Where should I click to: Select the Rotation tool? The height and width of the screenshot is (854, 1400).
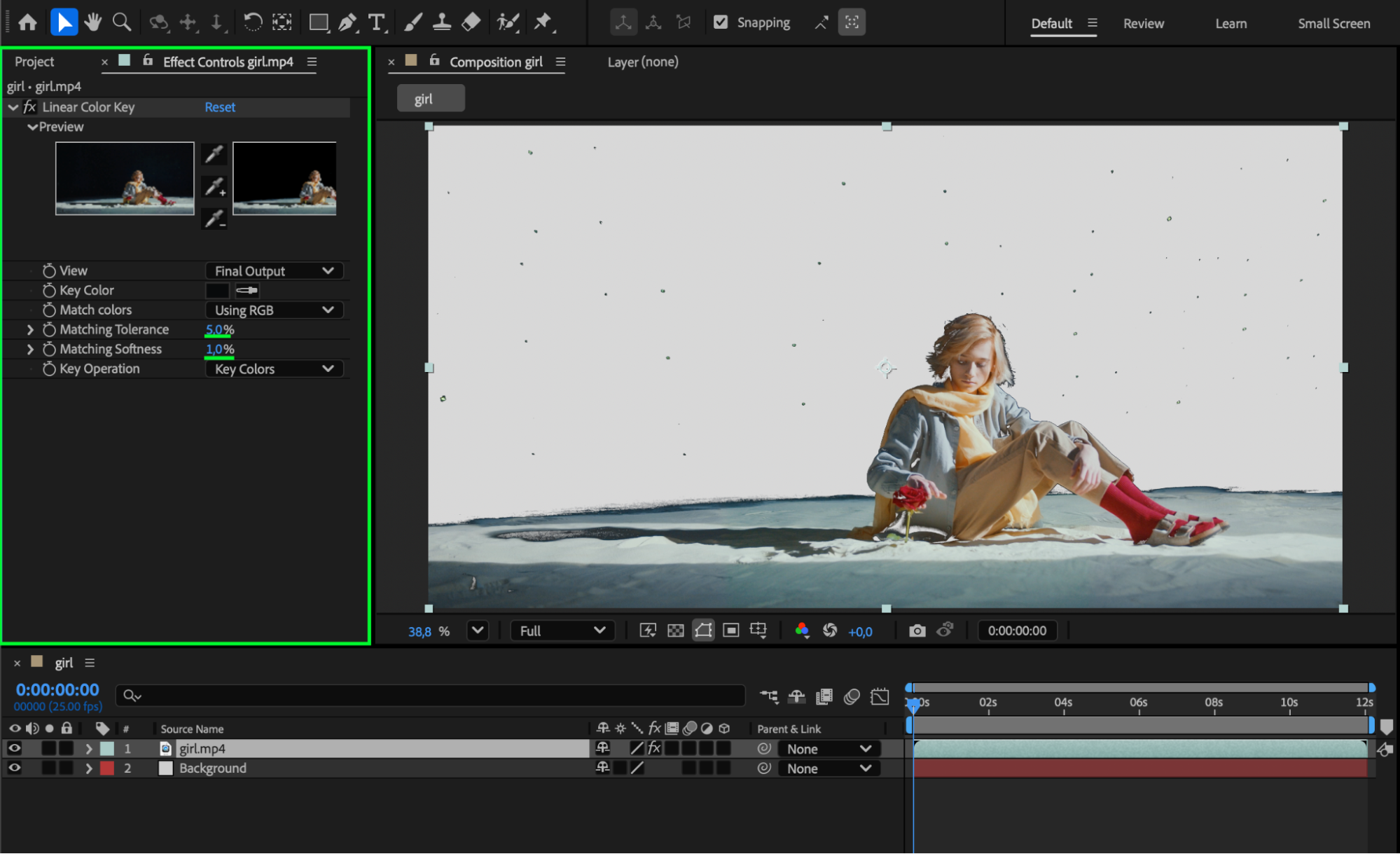tap(253, 22)
